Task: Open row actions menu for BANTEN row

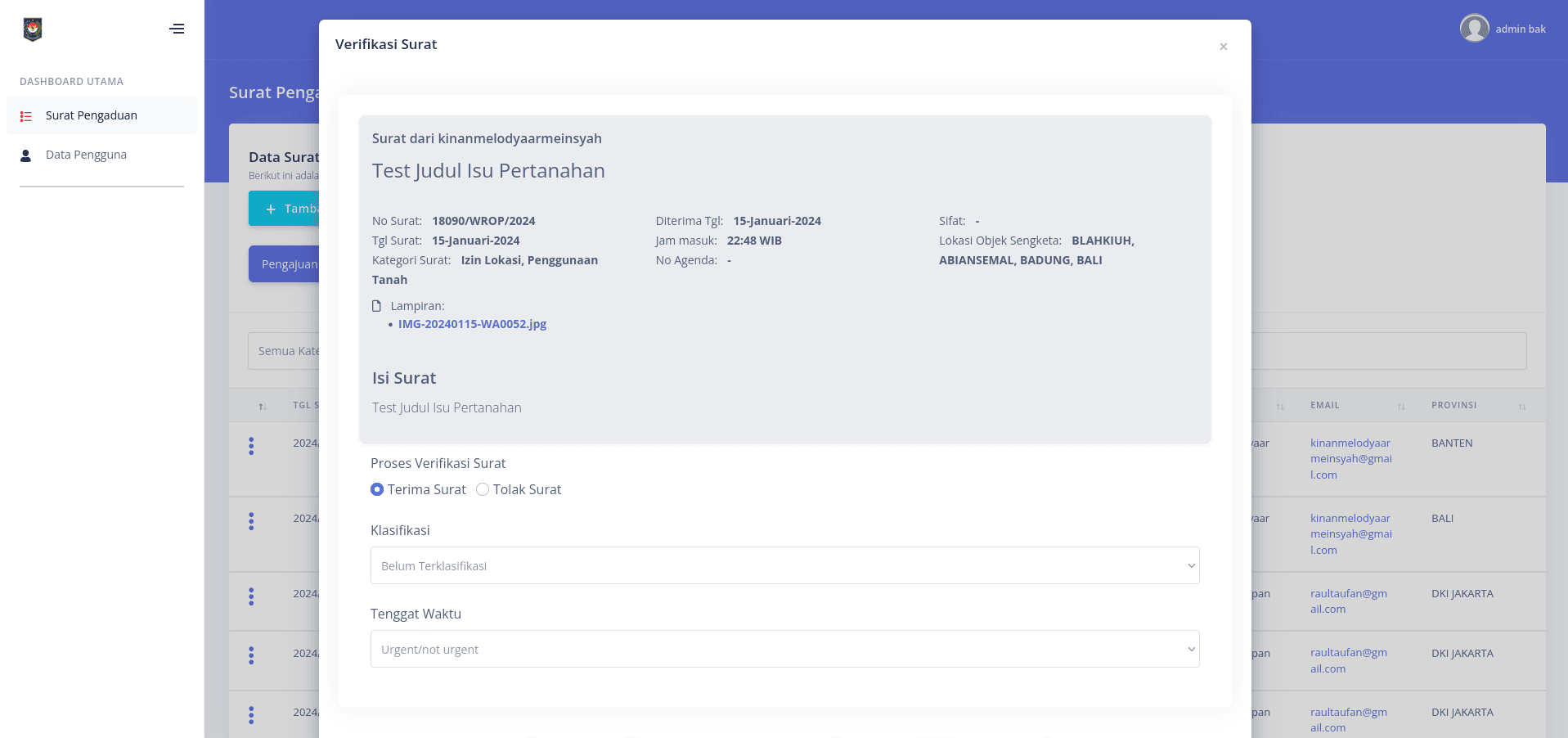Action: pos(251,446)
